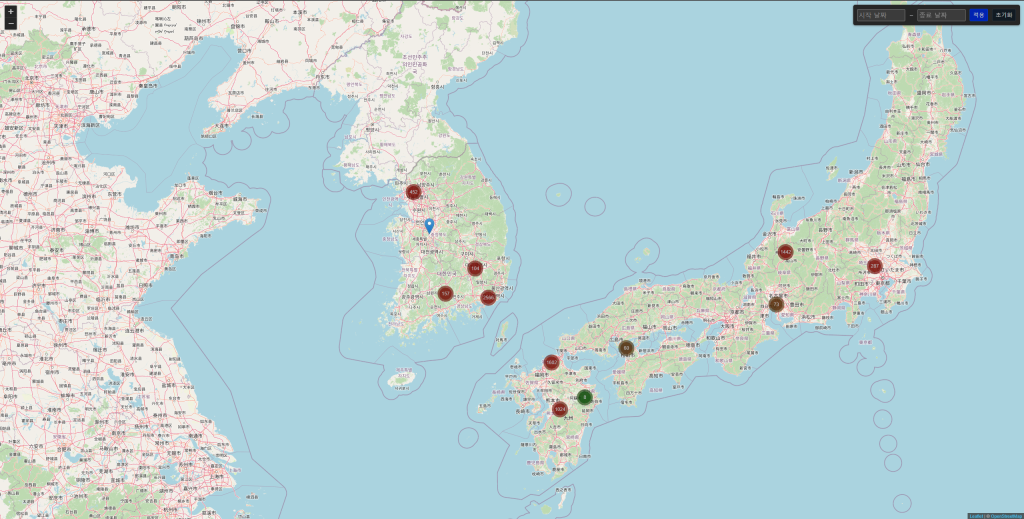This screenshot has height=519, width=1024.
Task: Open the 287 cluster near Tokyo
Action: click(x=875, y=266)
